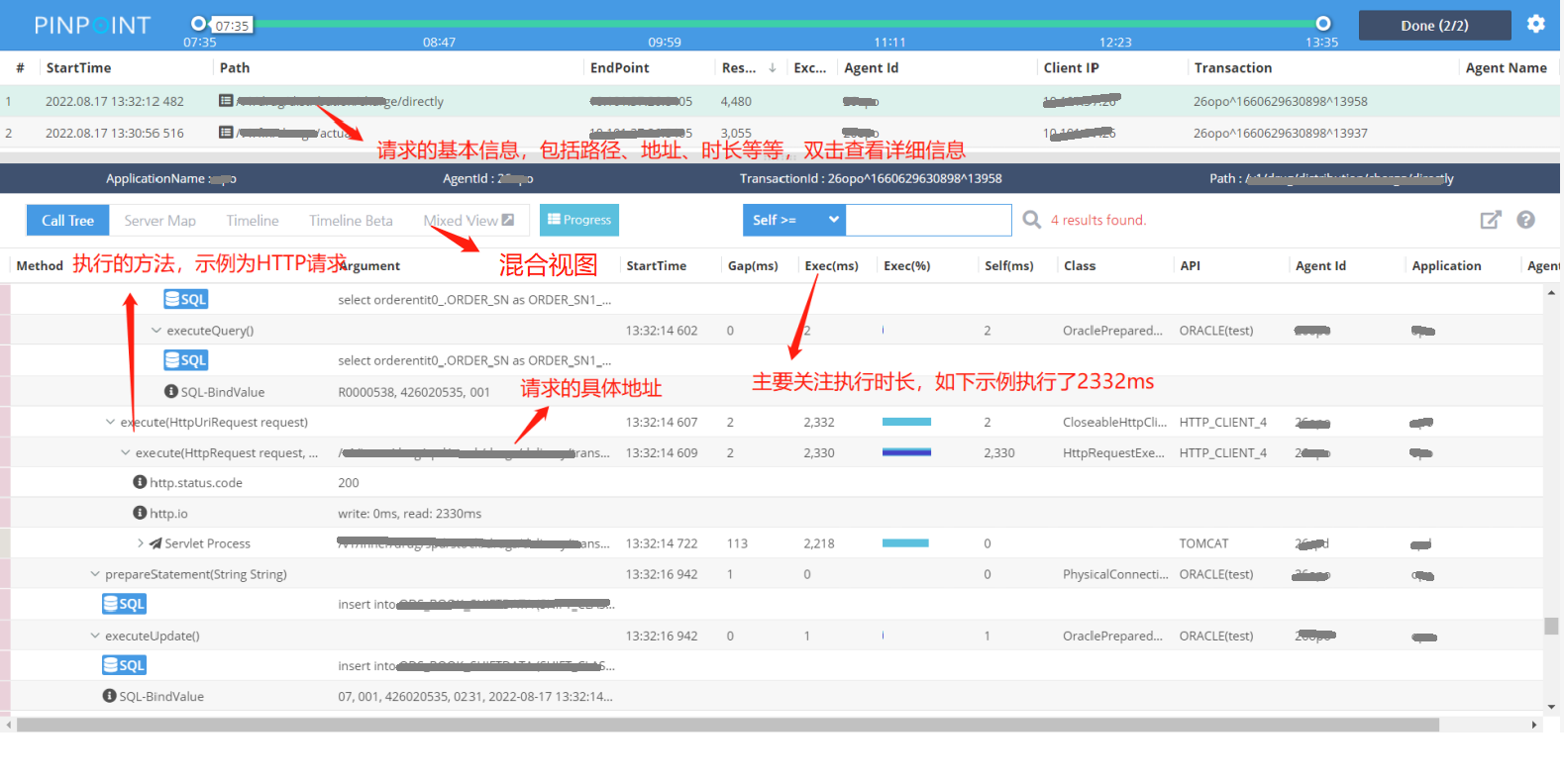Click info icon beside http.status.code
The height and width of the screenshot is (784, 1564).
click(140, 482)
